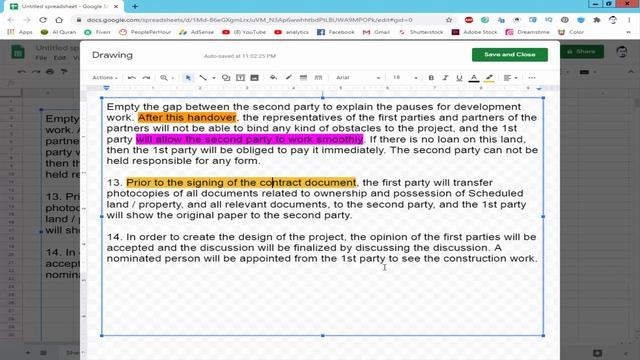Open the Shutterstock bookmark

(420, 32)
